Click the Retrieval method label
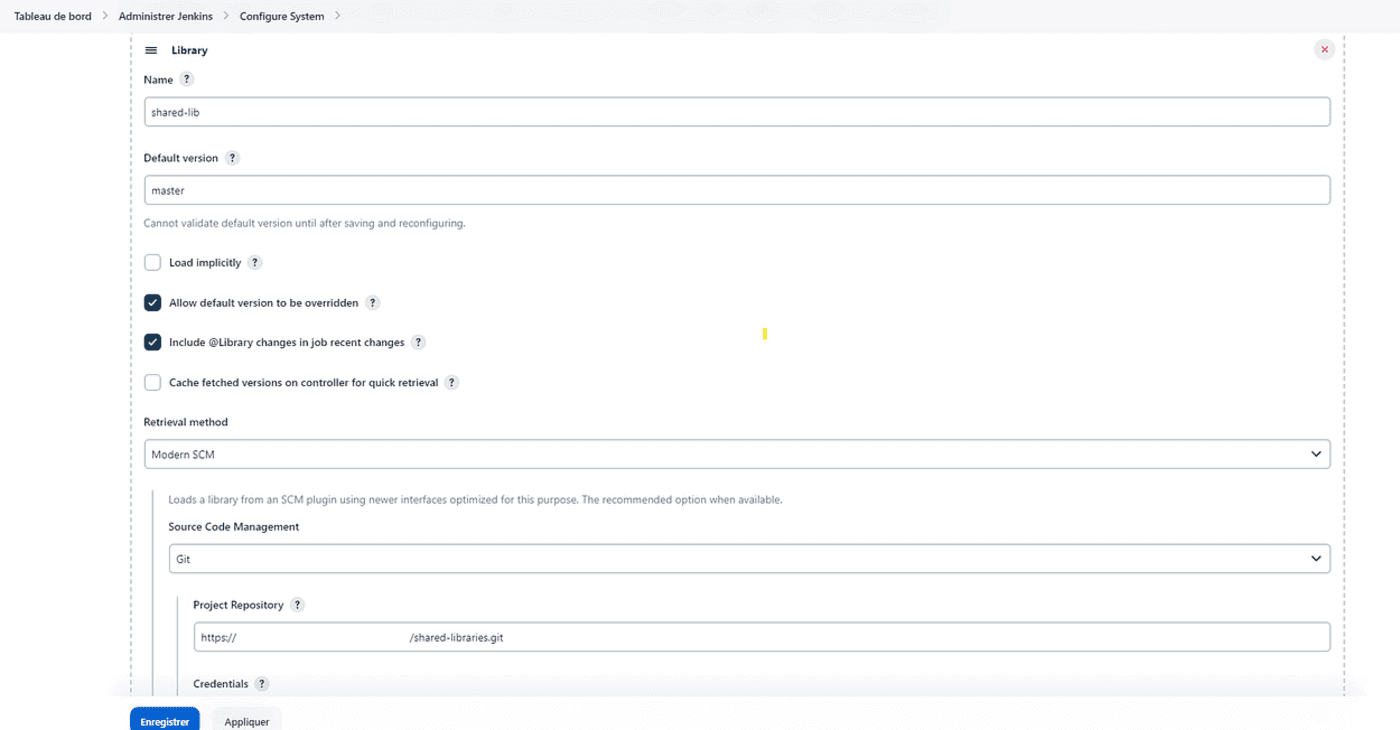This screenshot has width=1400, height=730. point(186,422)
